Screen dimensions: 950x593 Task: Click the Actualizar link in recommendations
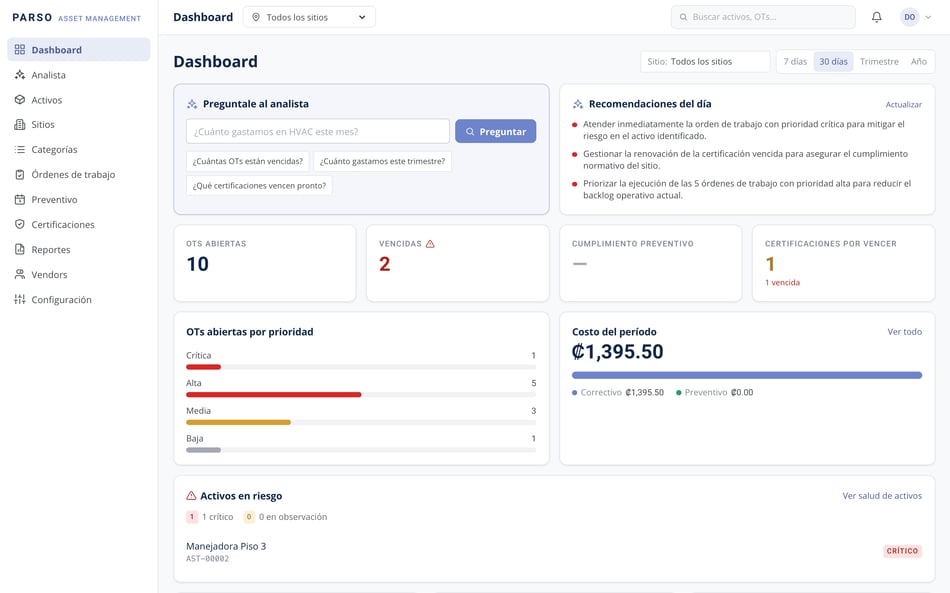click(903, 104)
